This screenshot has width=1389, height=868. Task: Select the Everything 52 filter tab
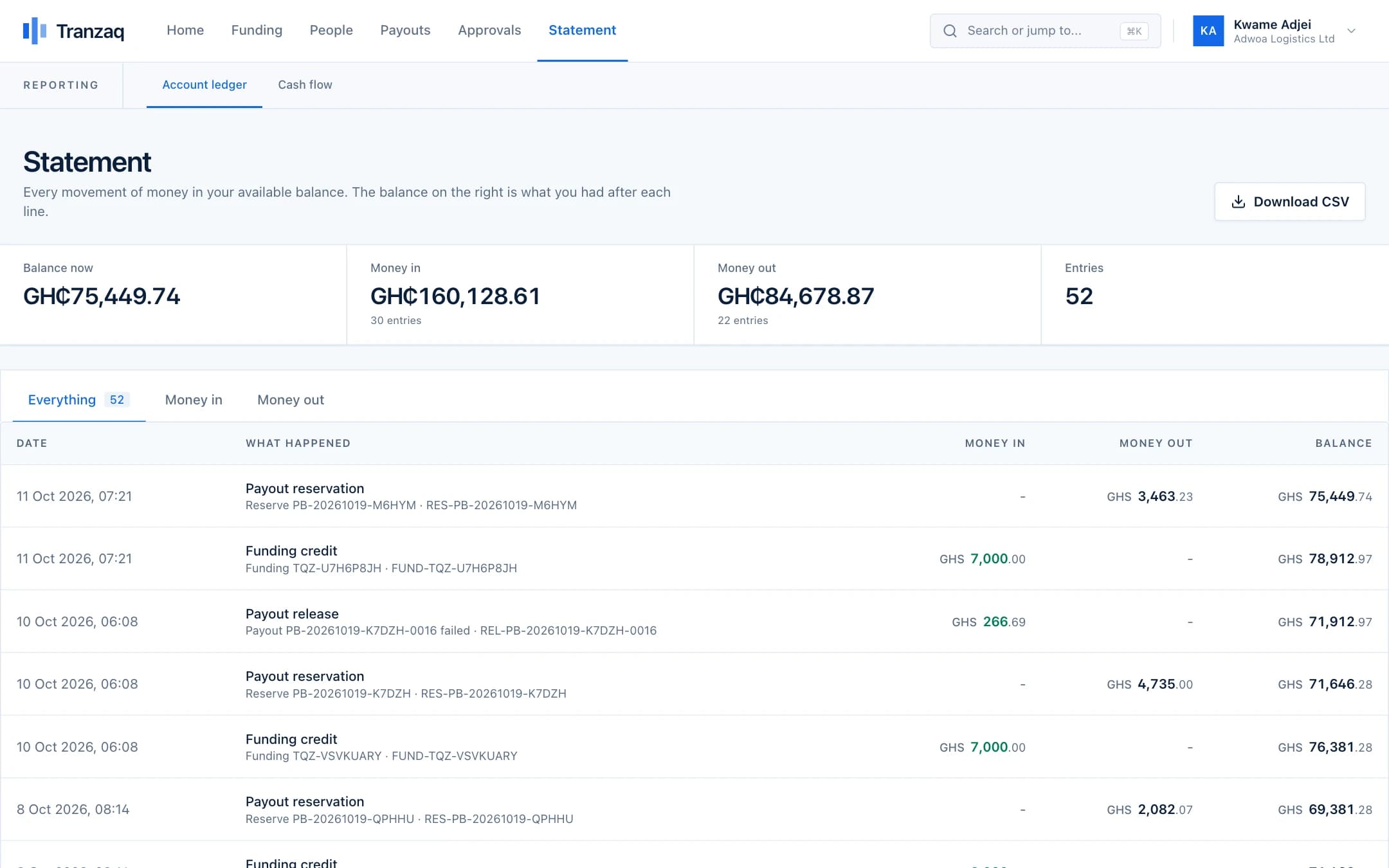tap(79, 400)
